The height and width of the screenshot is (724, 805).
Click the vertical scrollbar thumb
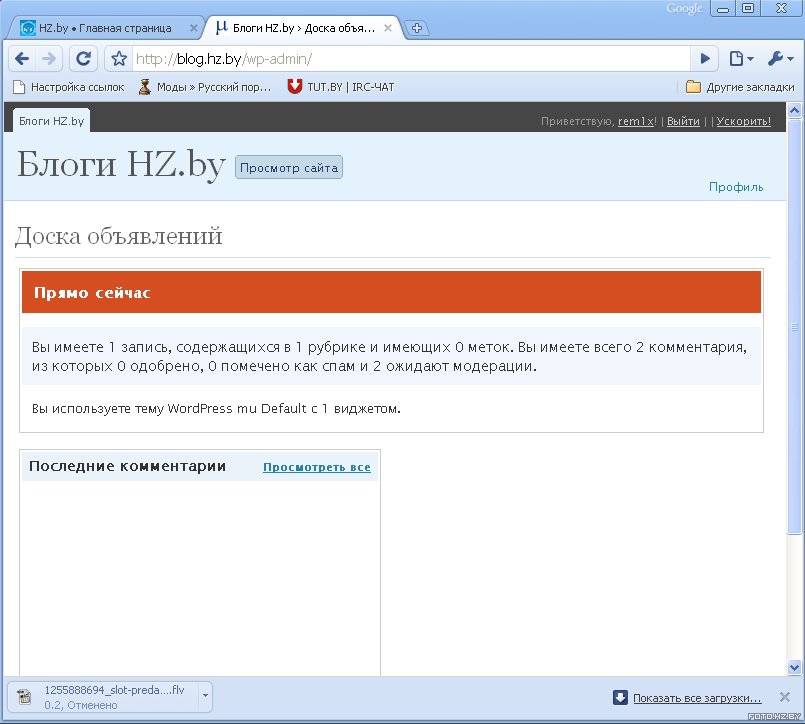(x=794, y=327)
